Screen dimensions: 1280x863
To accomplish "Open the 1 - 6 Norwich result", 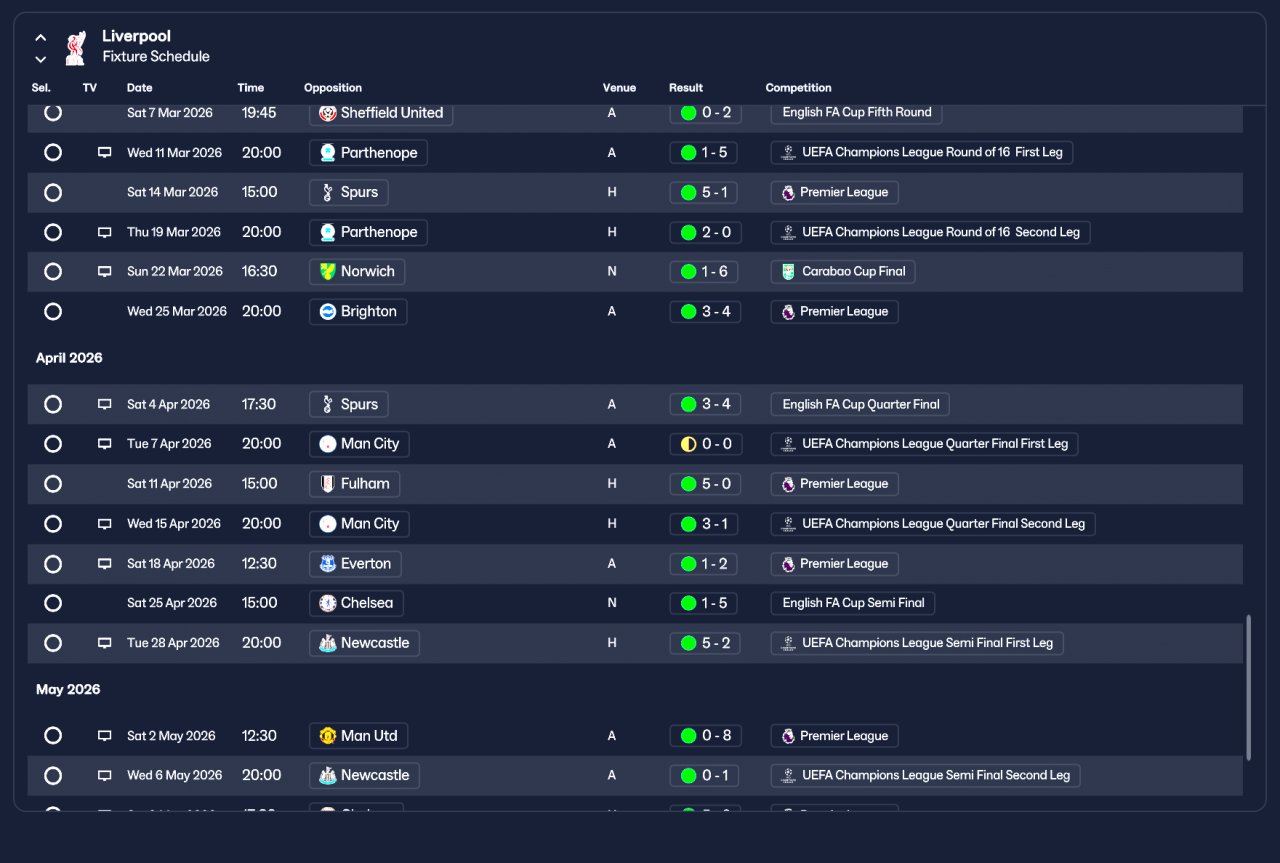I will tap(705, 272).
